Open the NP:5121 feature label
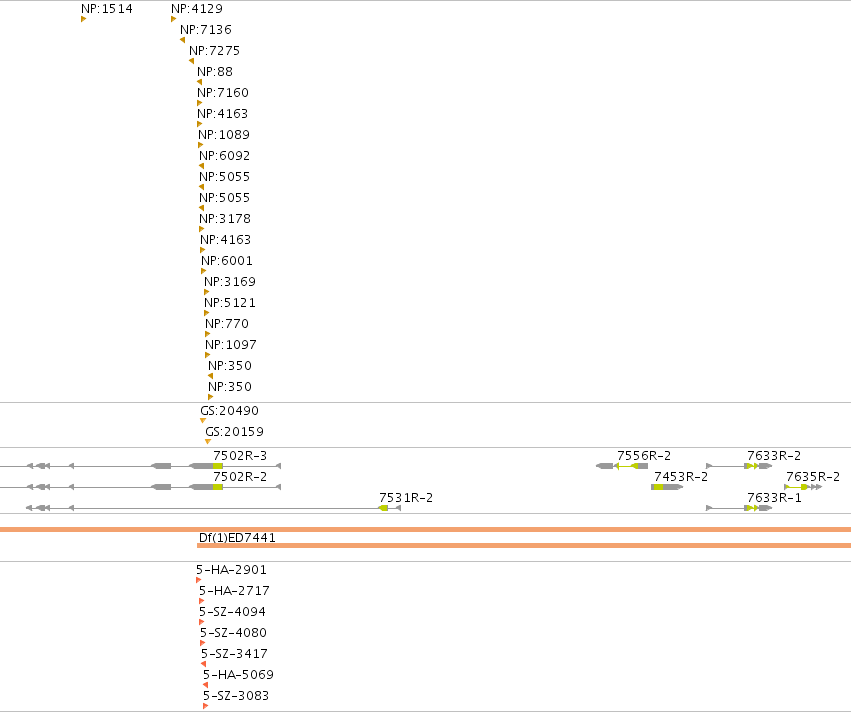The width and height of the screenshot is (851, 712). [x=230, y=303]
